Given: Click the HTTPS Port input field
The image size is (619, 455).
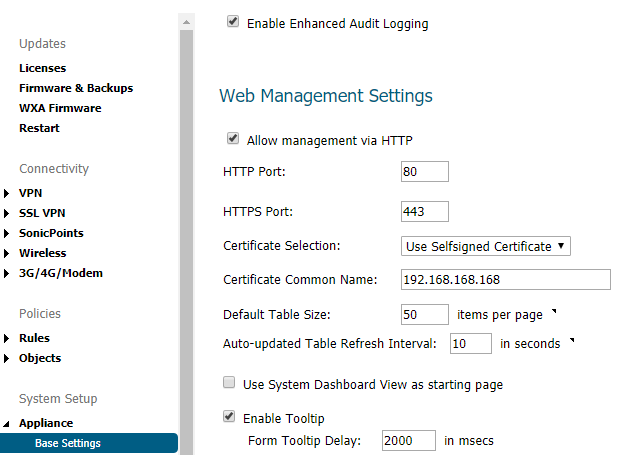Looking at the screenshot, I should (x=424, y=211).
